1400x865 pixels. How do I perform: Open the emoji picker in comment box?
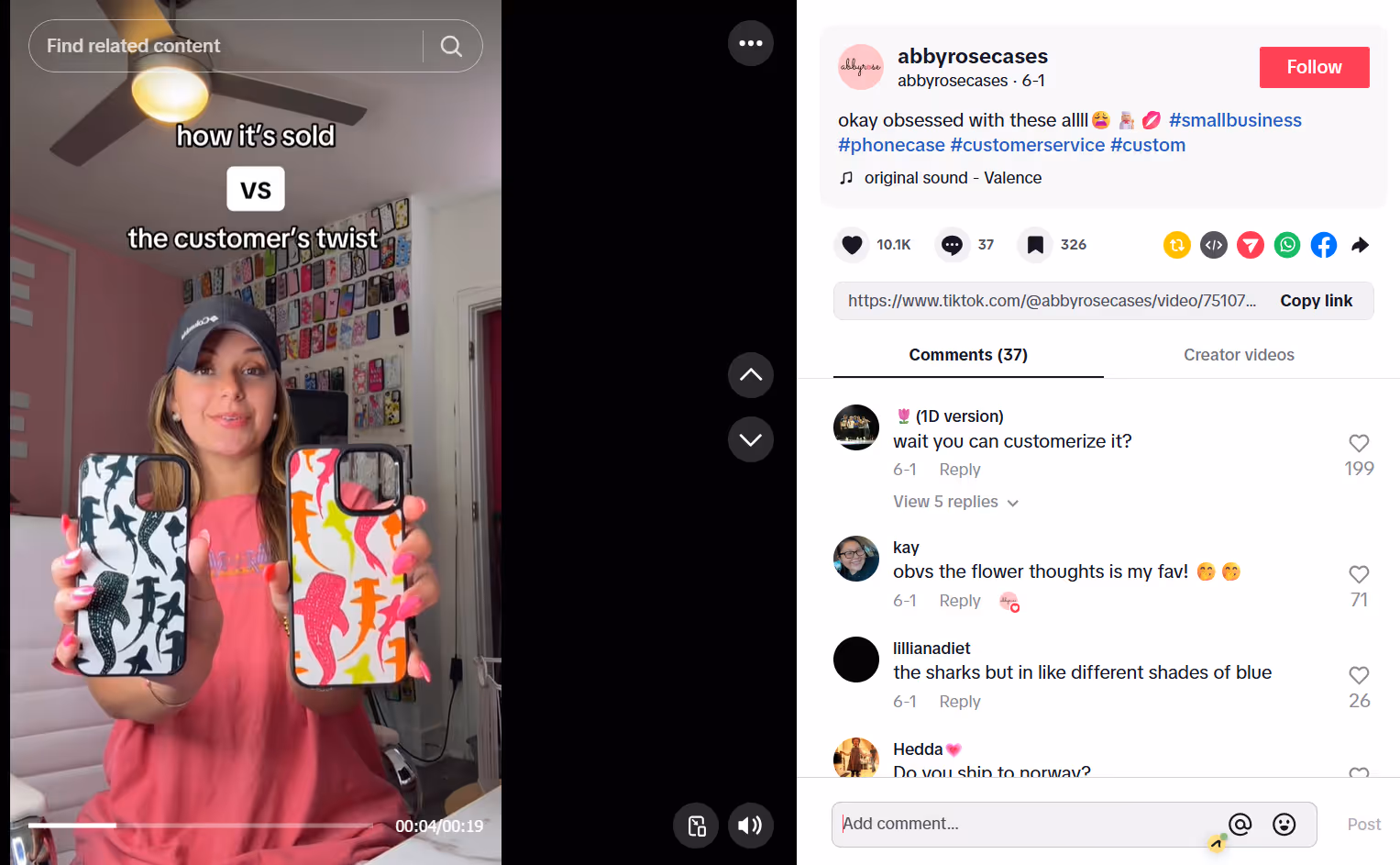point(1284,825)
